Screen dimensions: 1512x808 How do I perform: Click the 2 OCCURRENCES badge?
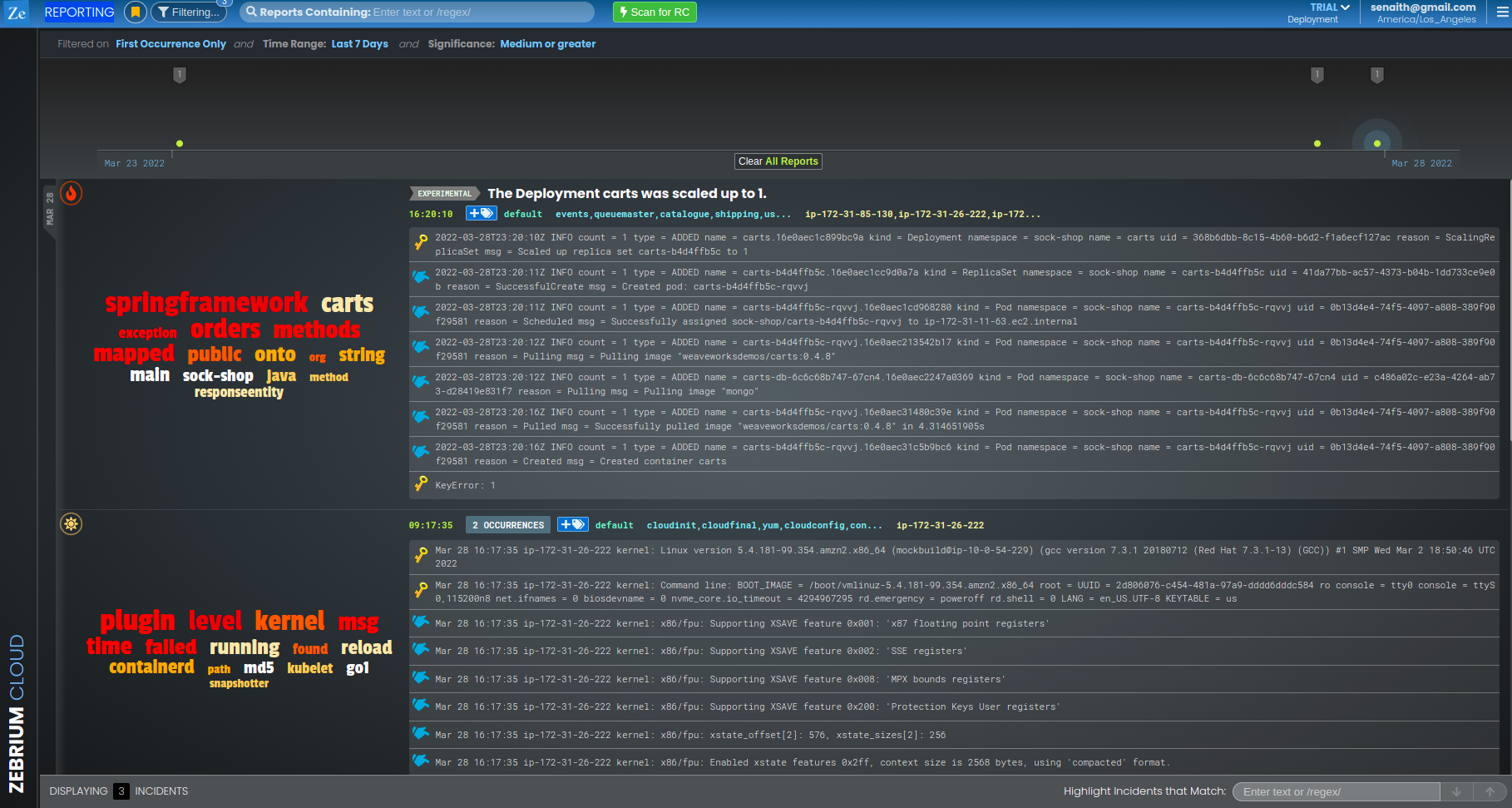pyautogui.click(x=508, y=525)
